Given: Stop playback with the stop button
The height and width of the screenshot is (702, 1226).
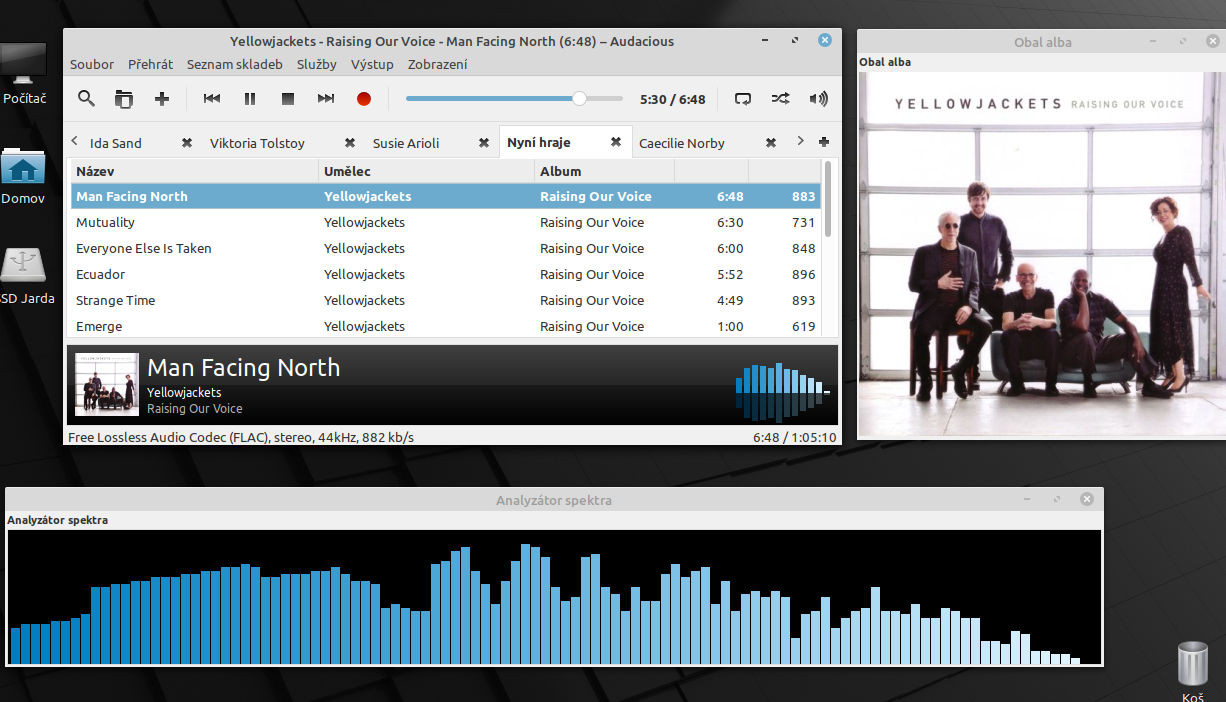Looking at the screenshot, I should point(288,99).
